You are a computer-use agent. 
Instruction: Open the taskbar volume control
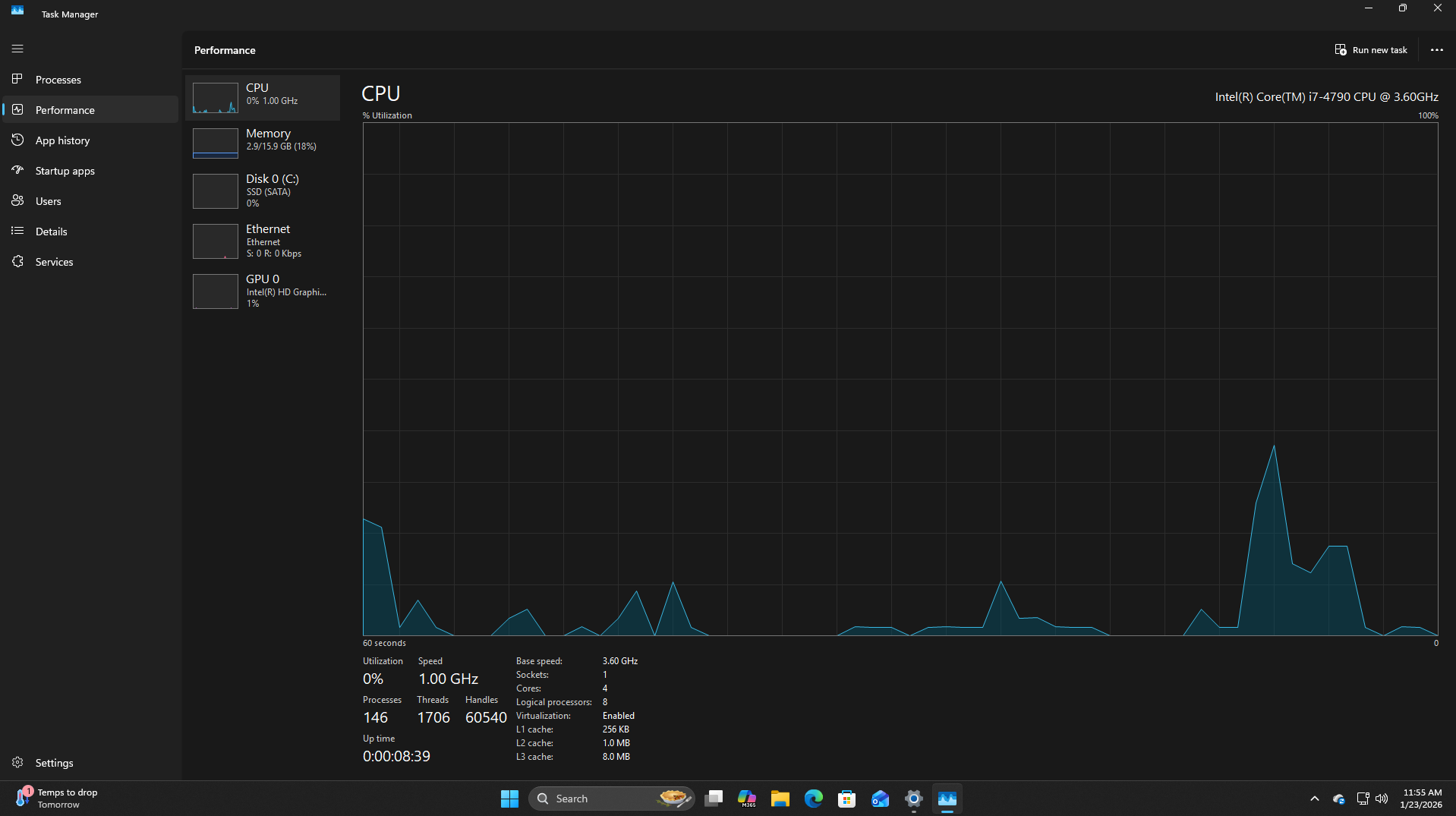click(x=1382, y=799)
